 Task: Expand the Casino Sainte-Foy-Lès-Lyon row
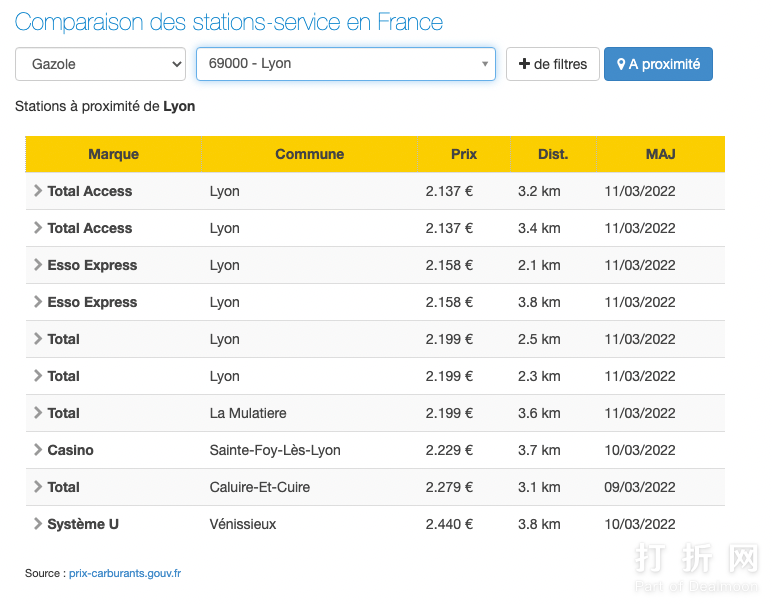click(38, 450)
